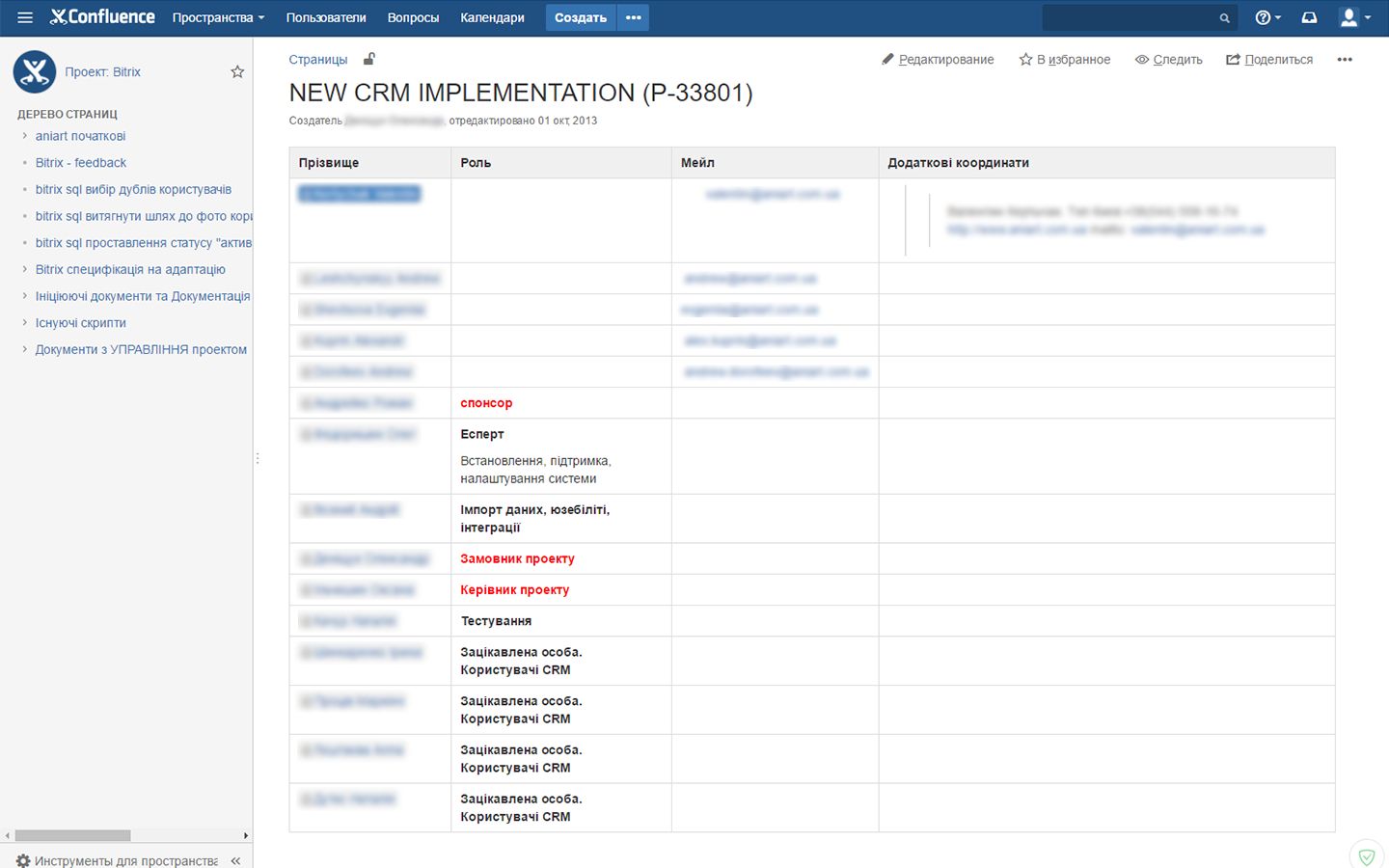Image resolution: width=1389 pixels, height=868 pixels.
Task: Add page to favorites with В избранное
Action: tap(1065, 60)
